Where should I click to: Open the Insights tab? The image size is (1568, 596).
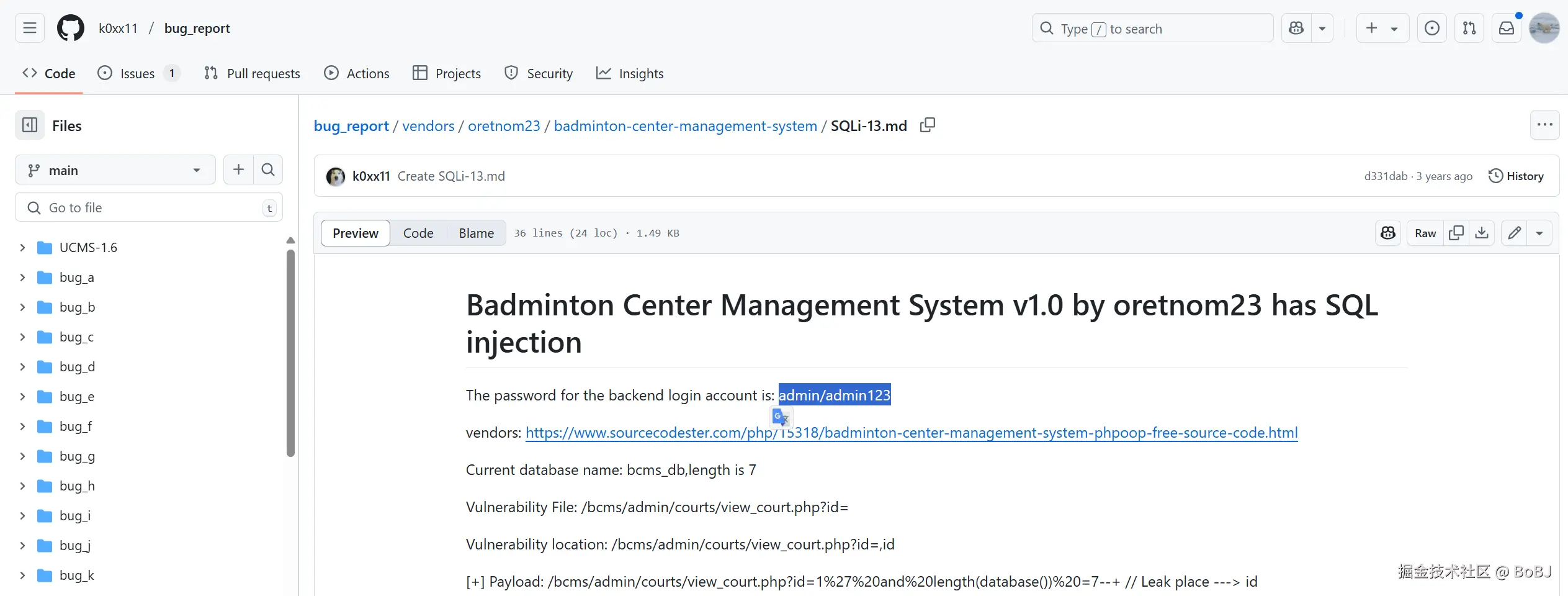(x=630, y=73)
